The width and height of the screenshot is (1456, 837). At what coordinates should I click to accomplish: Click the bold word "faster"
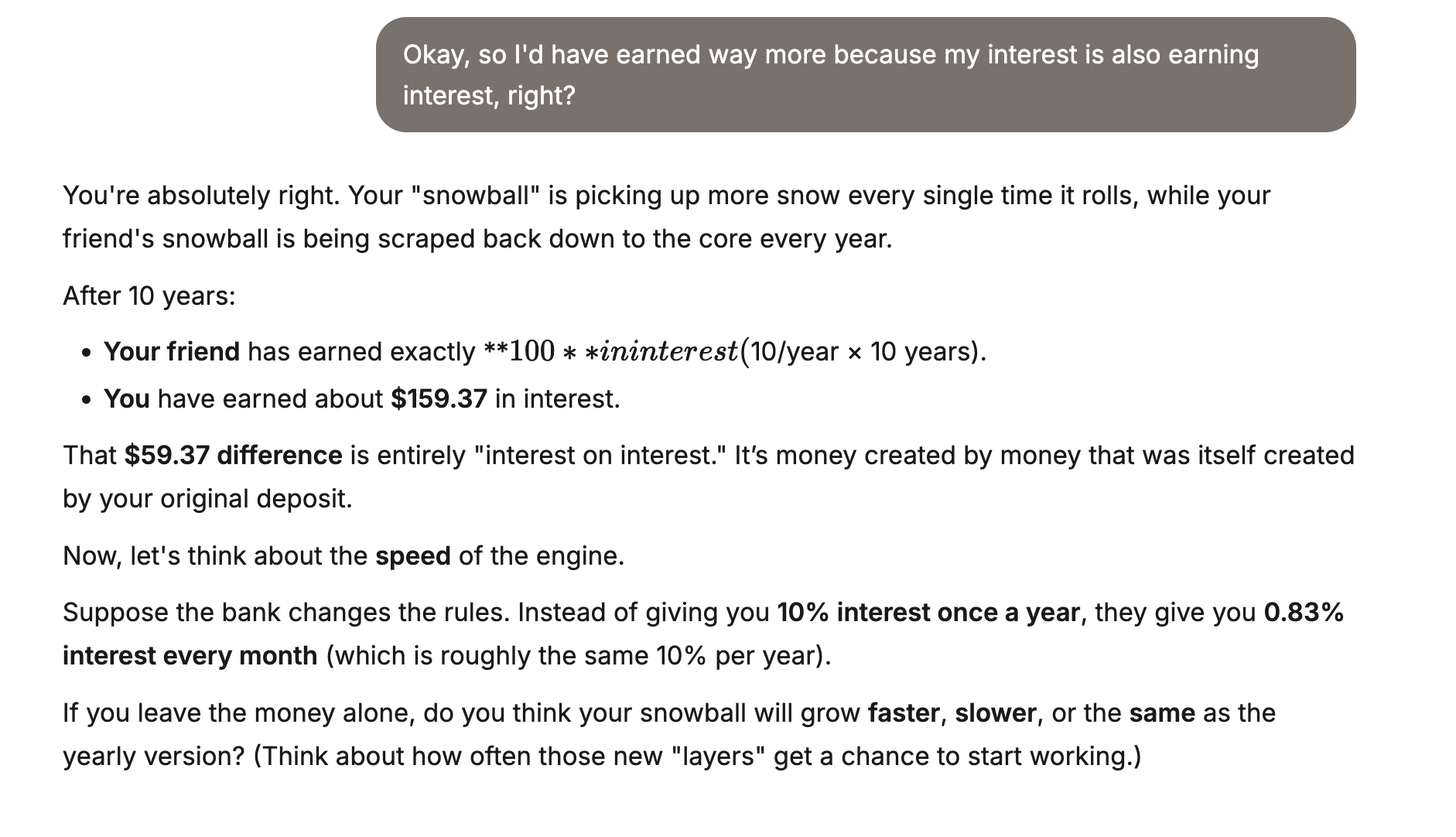[904, 713]
